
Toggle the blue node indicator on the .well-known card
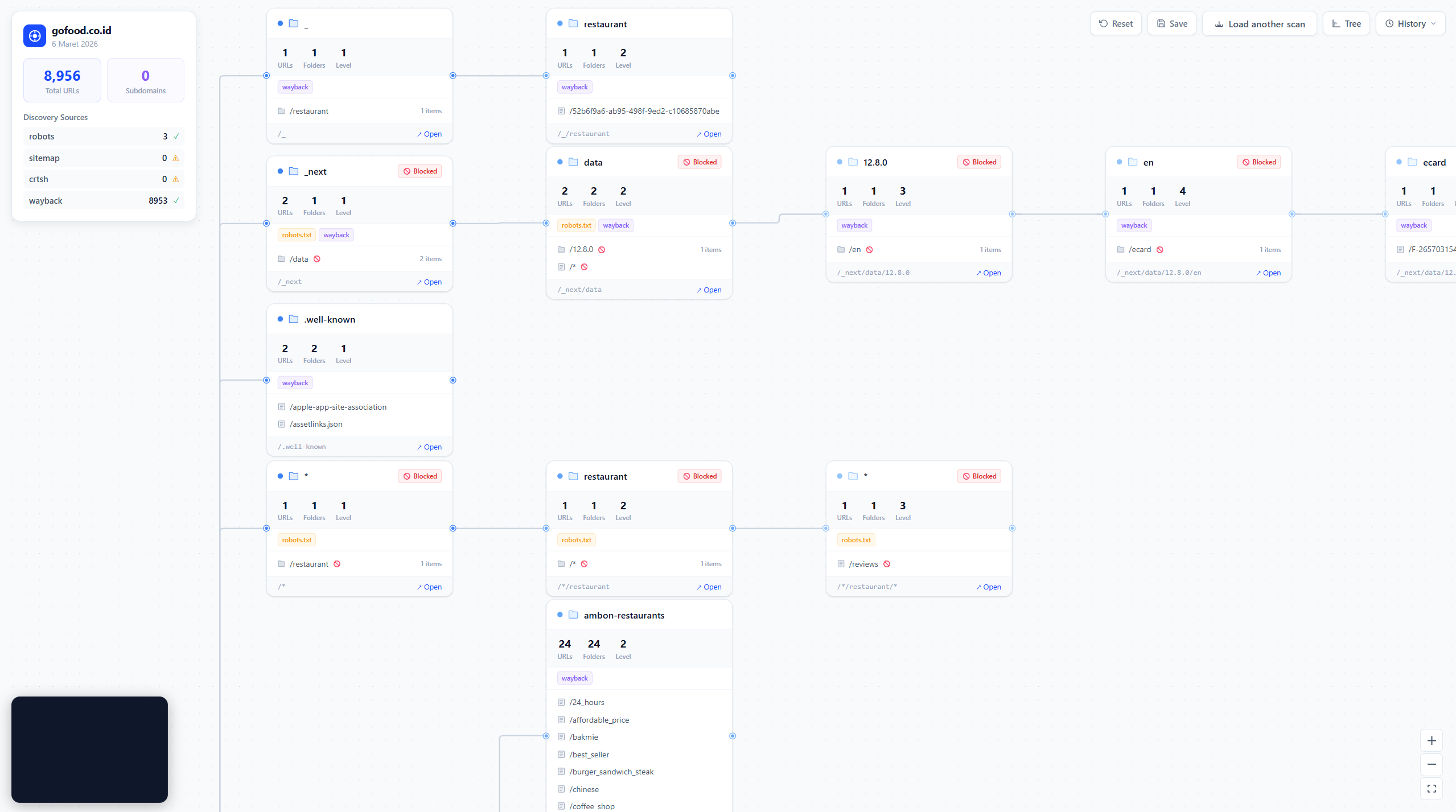click(x=280, y=319)
